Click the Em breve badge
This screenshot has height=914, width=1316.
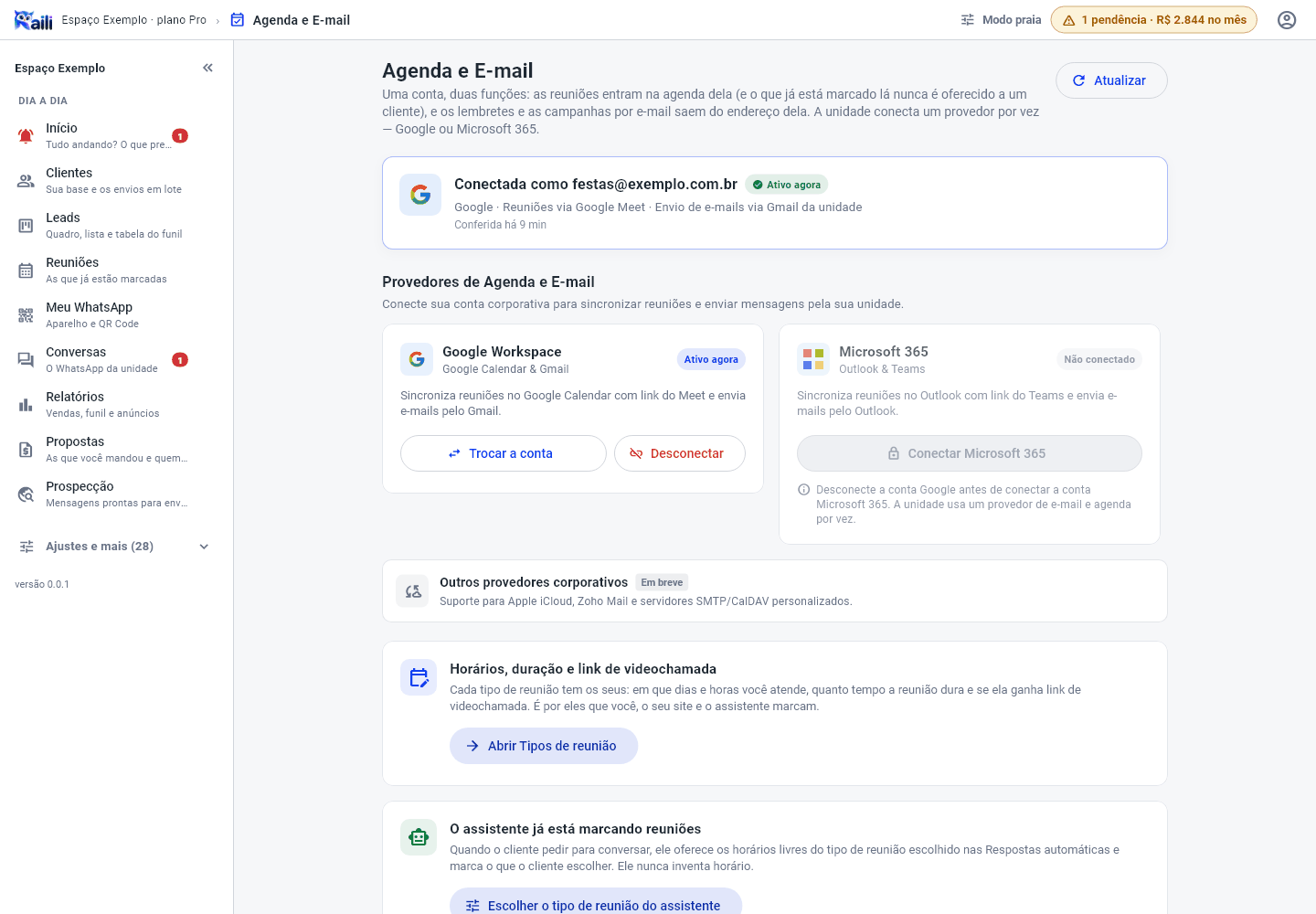662,582
